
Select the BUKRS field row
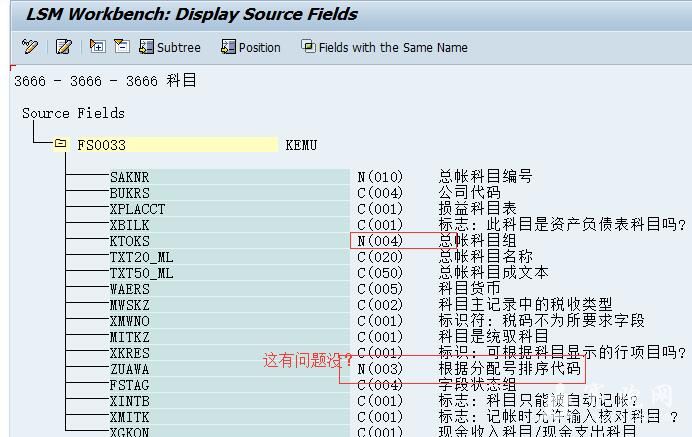[229, 193]
